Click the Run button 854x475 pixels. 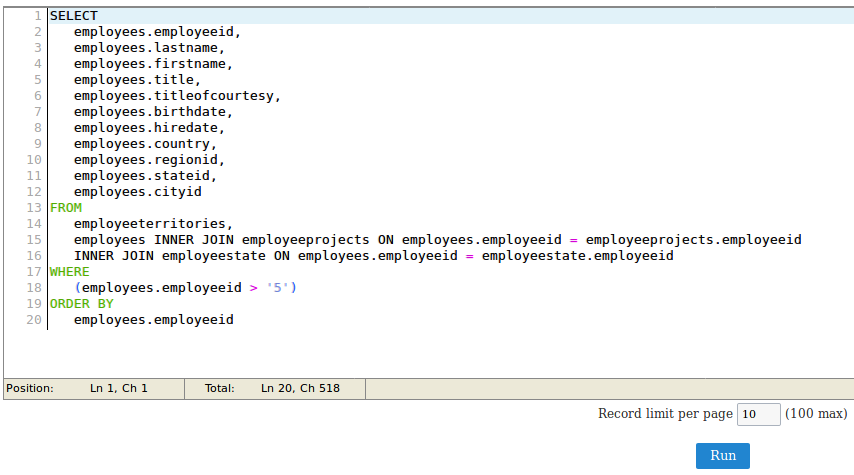click(722, 455)
